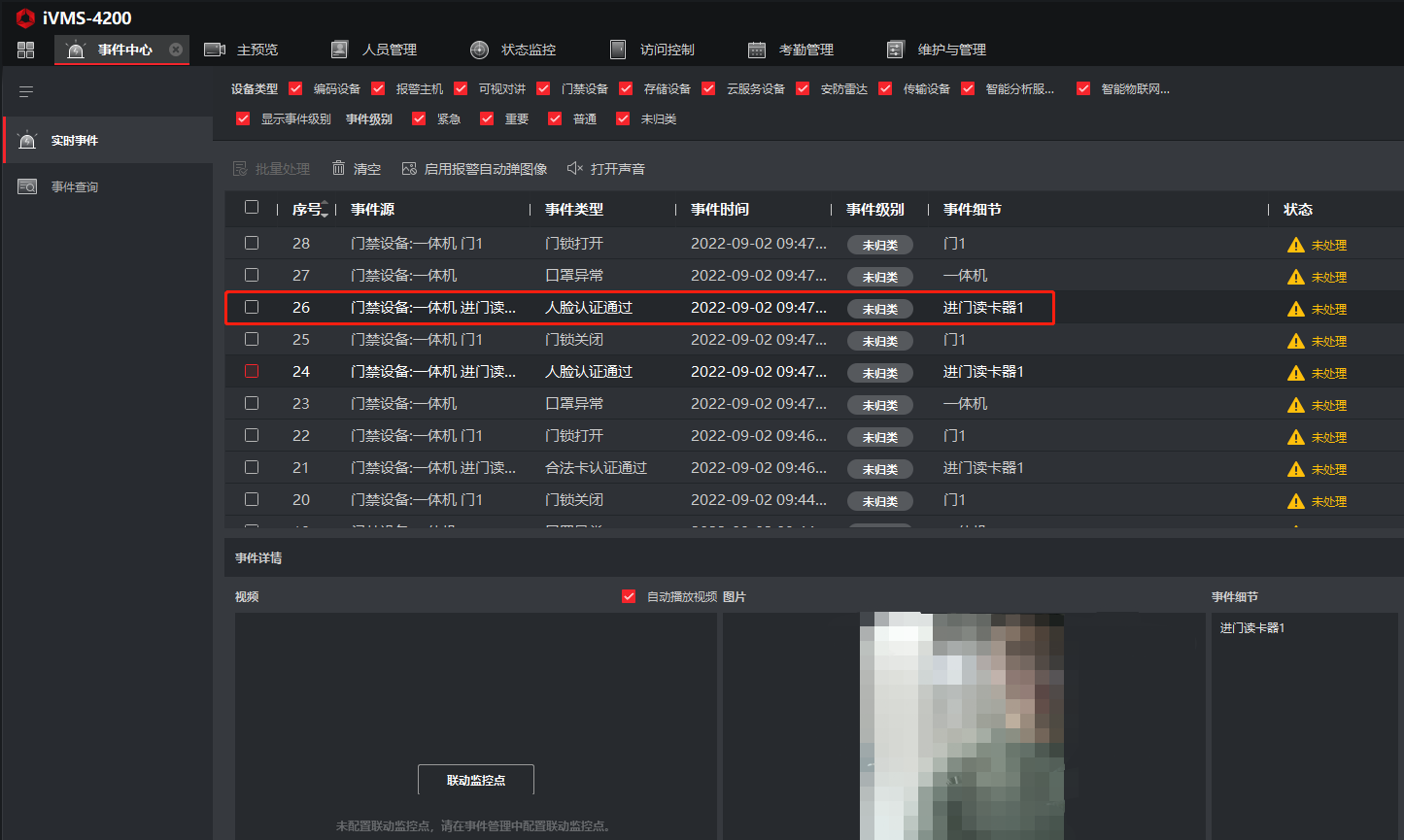Open the module grid menu icon
The width and height of the screenshot is (1404, 840).
pos(26,50)
